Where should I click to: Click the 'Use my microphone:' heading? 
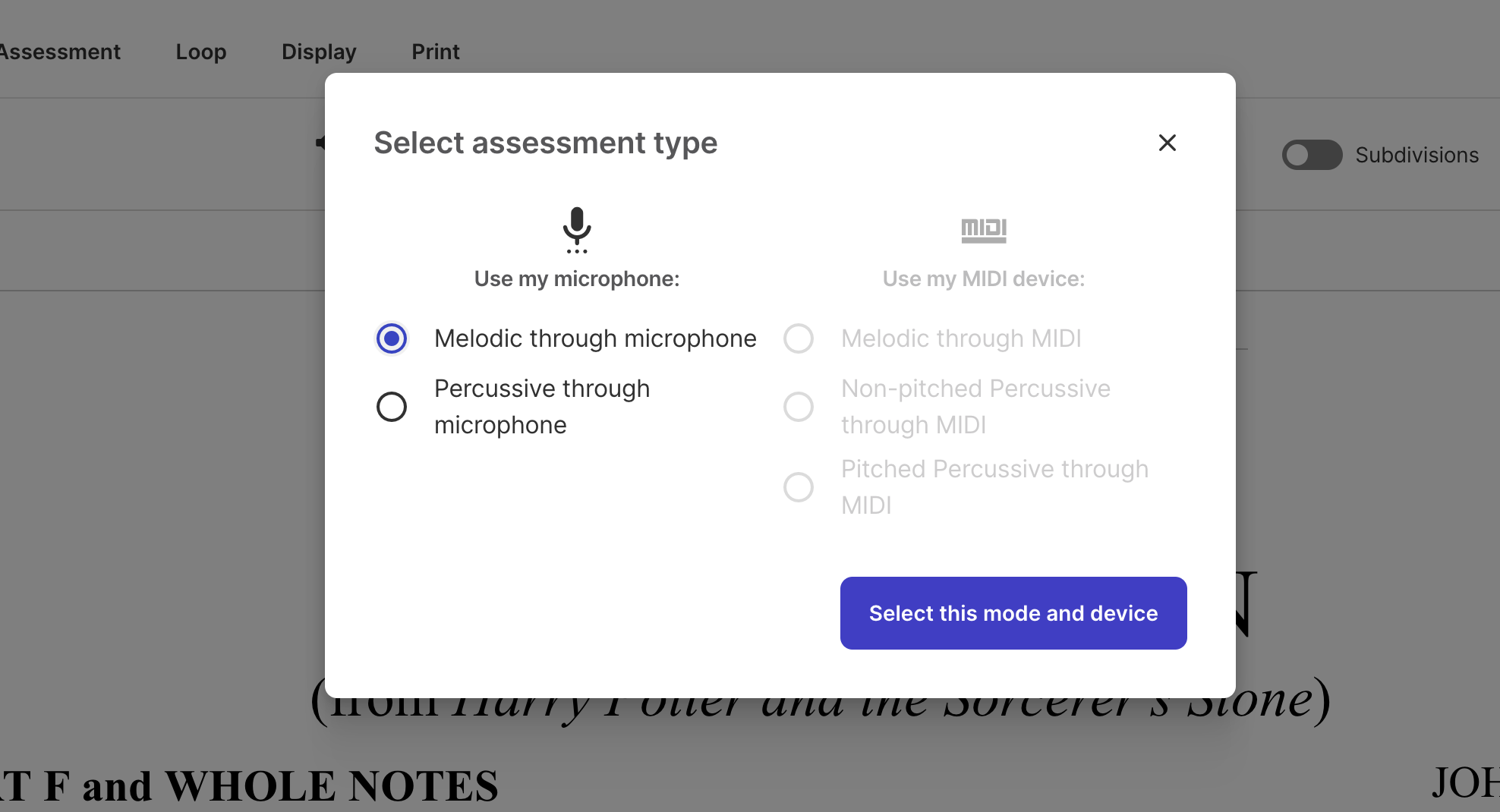[577, 279]
